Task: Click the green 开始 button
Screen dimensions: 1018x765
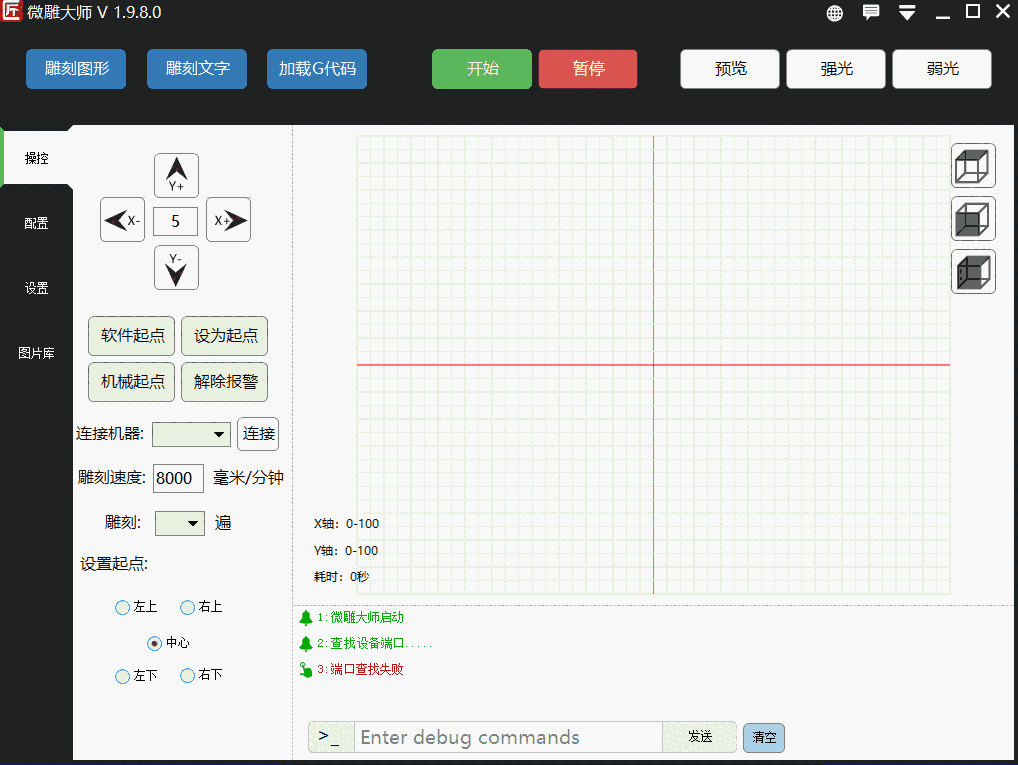Action: (482, 69)
